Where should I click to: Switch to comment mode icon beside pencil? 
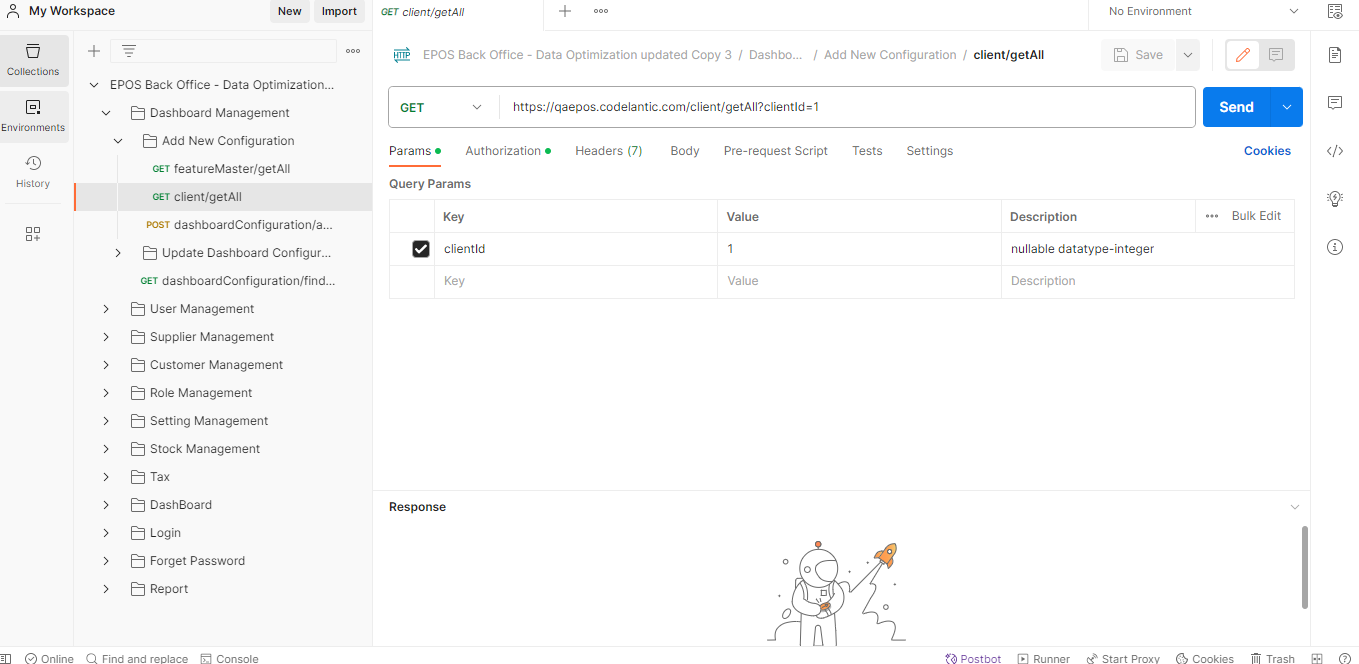(x=1276, y=55)
